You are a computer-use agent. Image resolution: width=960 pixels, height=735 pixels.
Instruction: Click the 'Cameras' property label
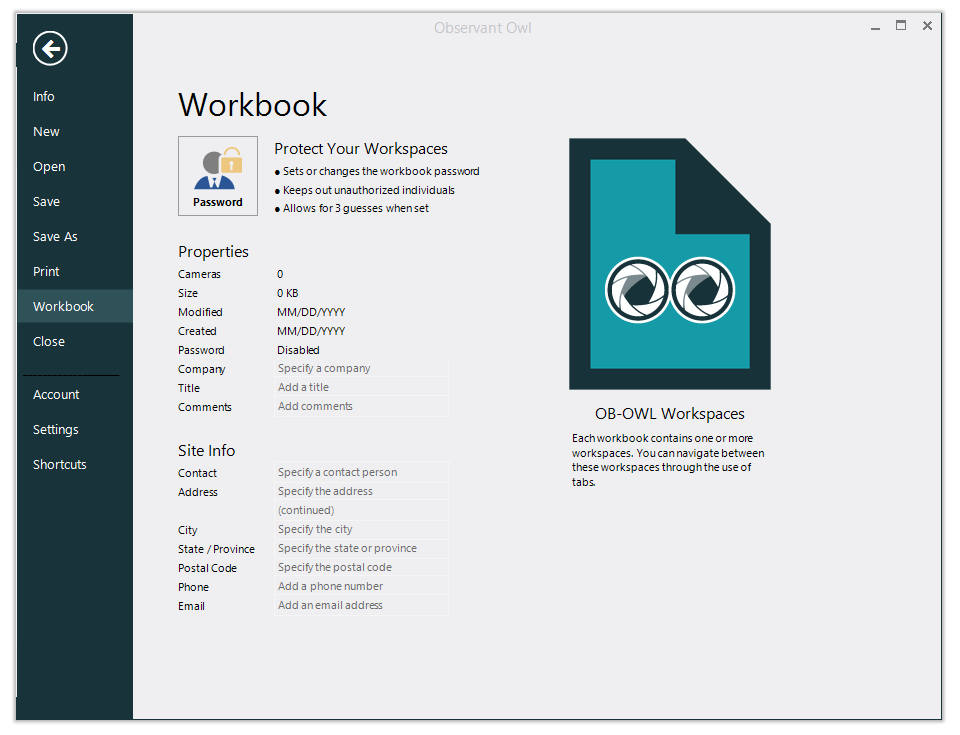200,274
